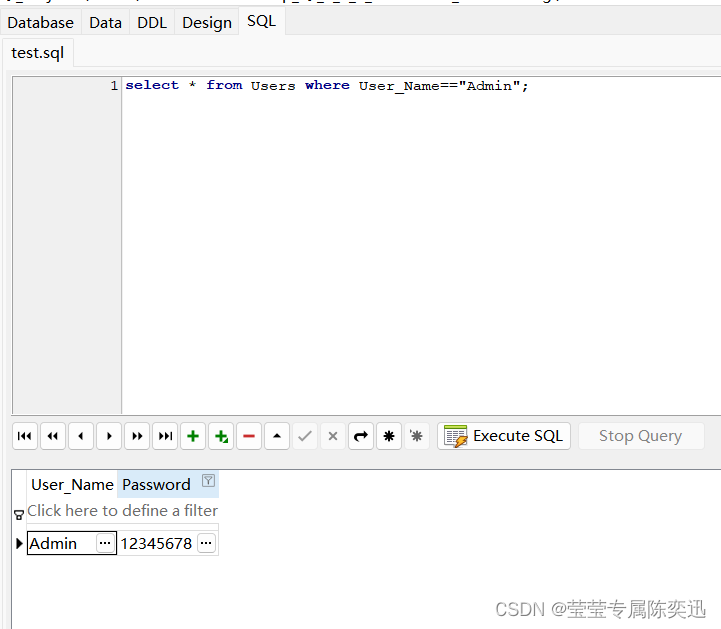
Task: Post edit checkmark button
Action: pyautogui.click(x=305, y=436)
